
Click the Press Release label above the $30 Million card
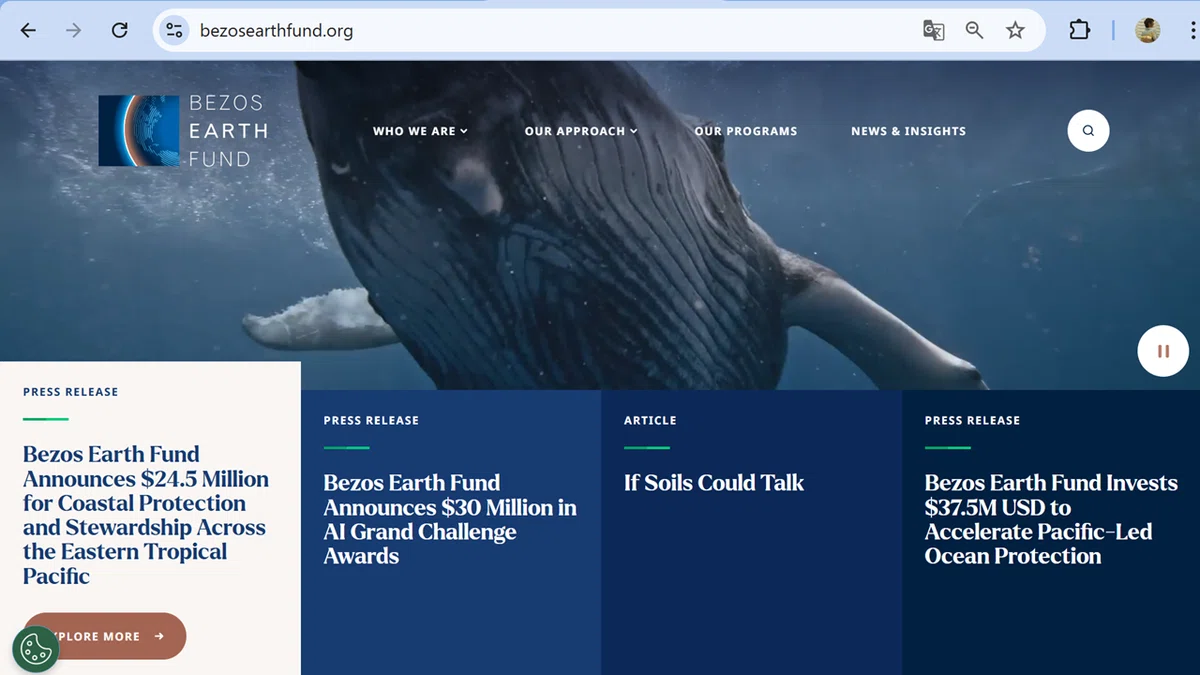pos(371,420)
